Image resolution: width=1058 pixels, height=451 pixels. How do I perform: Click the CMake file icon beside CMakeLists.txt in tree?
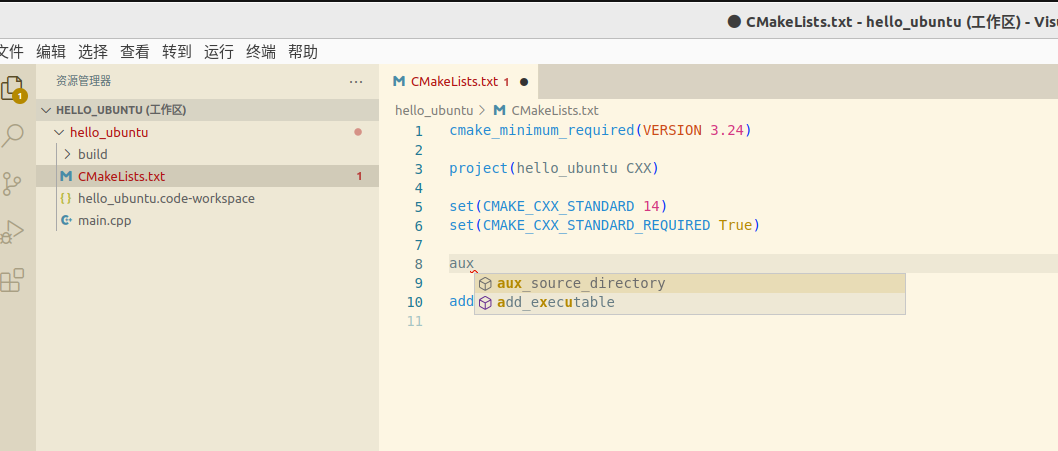(66, 176)
